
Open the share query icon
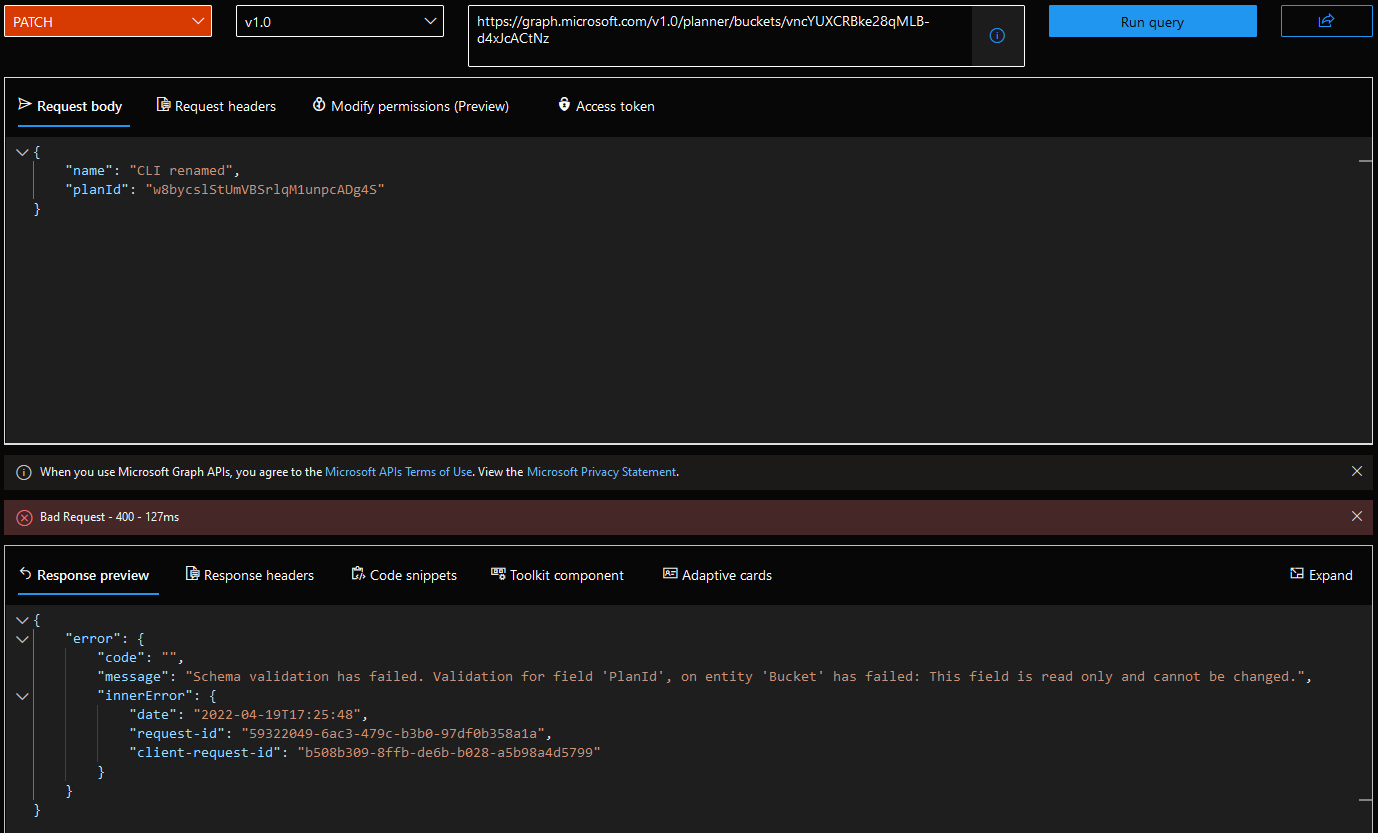click(1326, 21)
